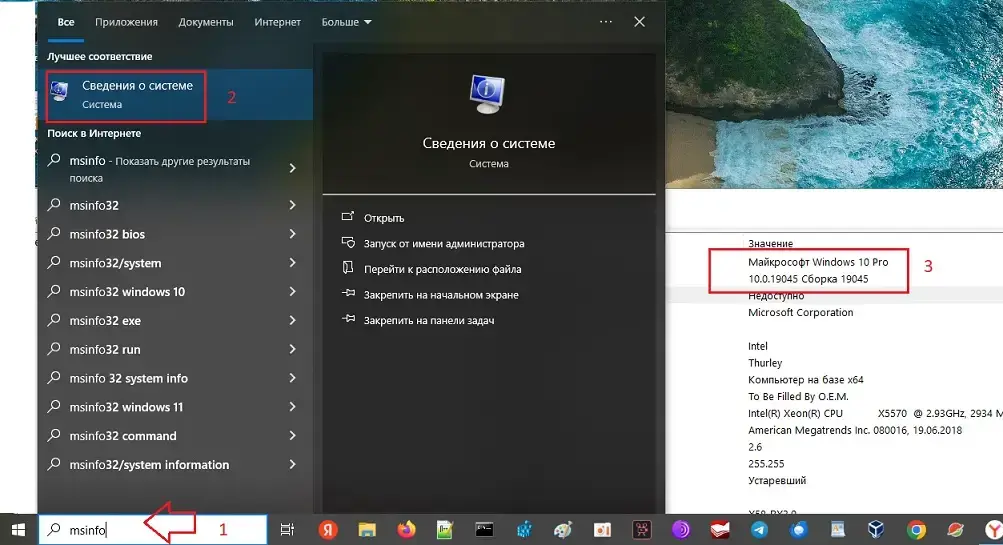Expand arrow next to msinfo32 windows 10

pyautogui.click(x=292, y=291)
